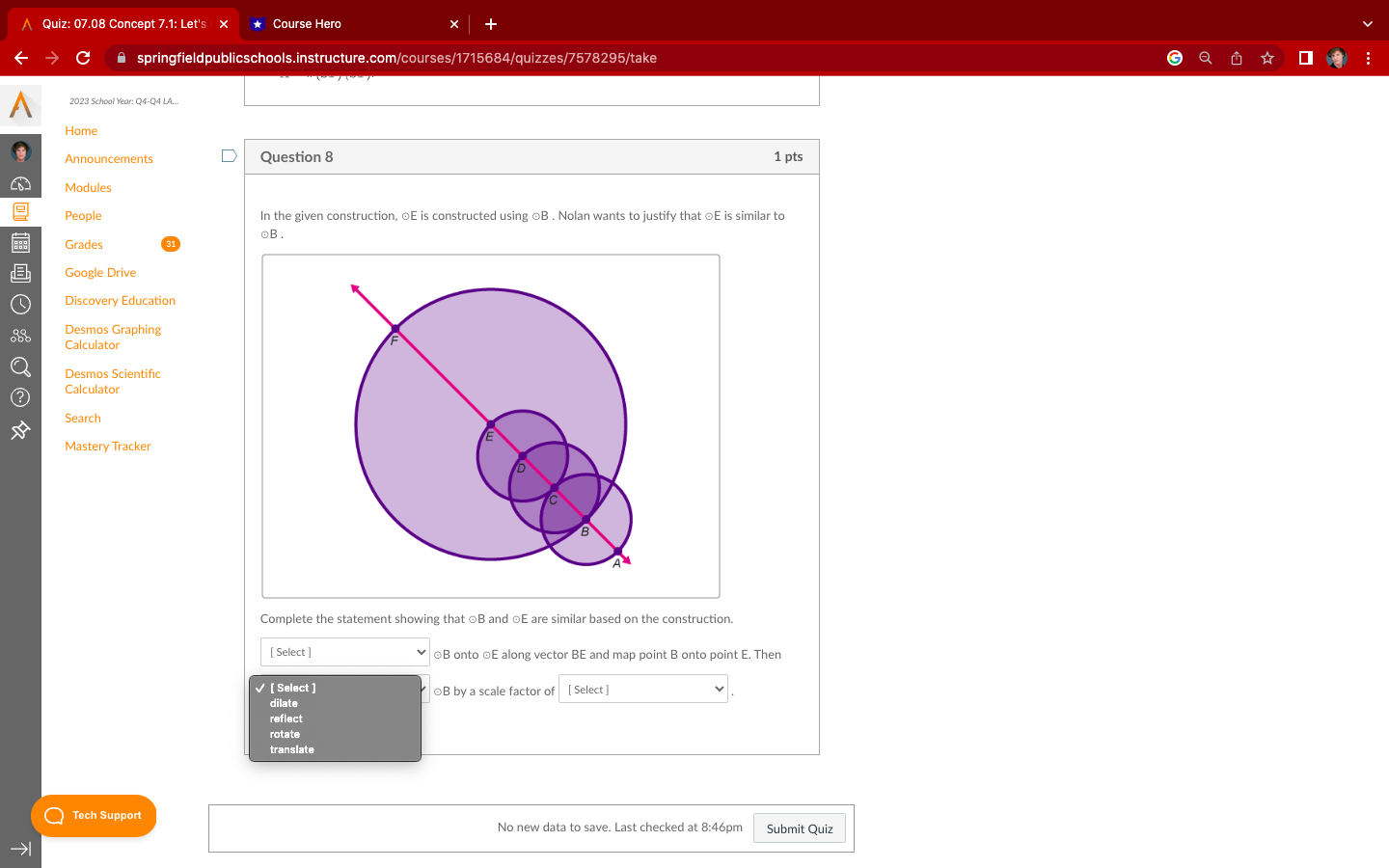The width and height of the screenshot is (1389, 868).
Task: Click the zoom magnifier icon in address bar
Action: (1206, 58)
